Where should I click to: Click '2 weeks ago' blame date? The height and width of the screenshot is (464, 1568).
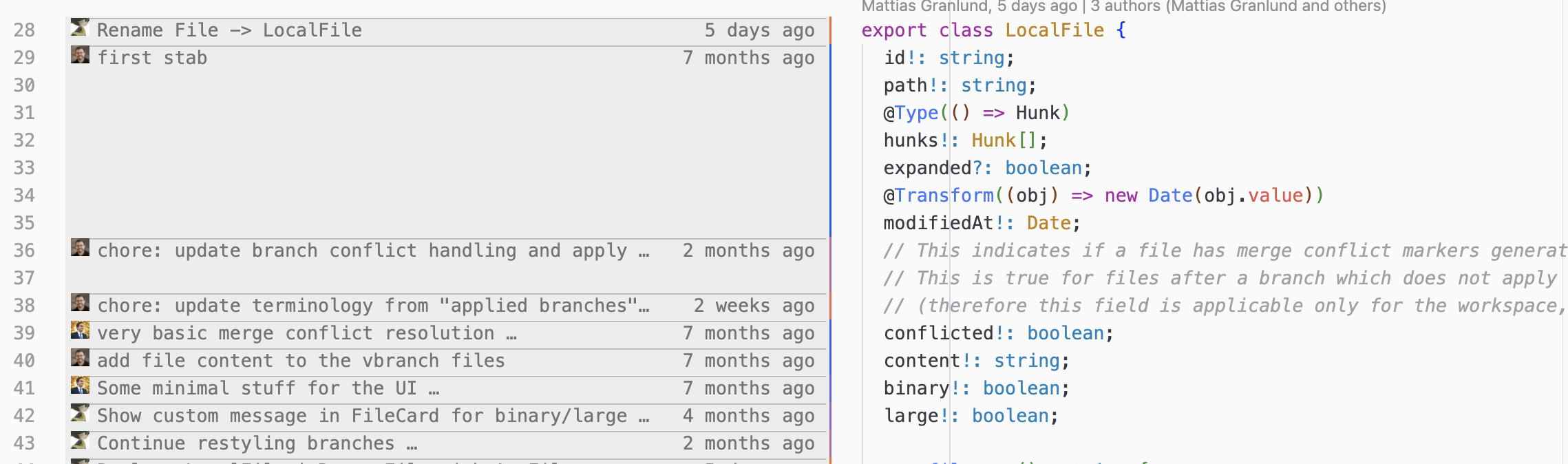(x=754, y=306)
